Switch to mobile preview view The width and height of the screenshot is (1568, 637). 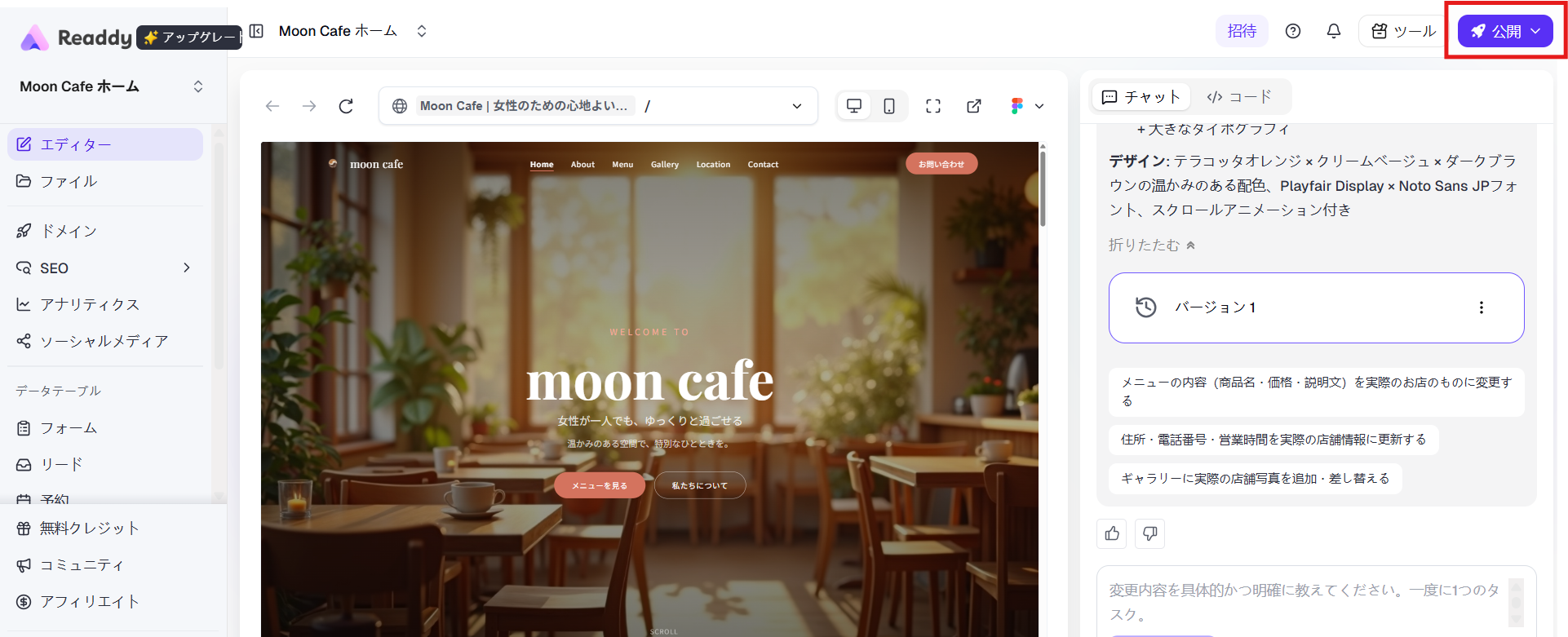[x=889, y=106]
